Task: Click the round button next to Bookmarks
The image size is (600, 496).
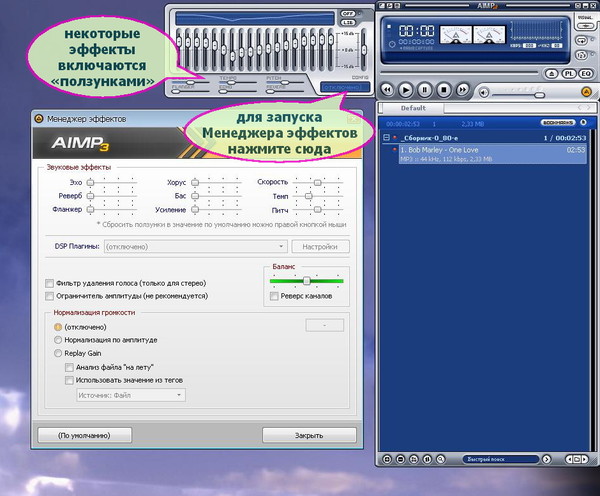Action: tap(583, 122)
